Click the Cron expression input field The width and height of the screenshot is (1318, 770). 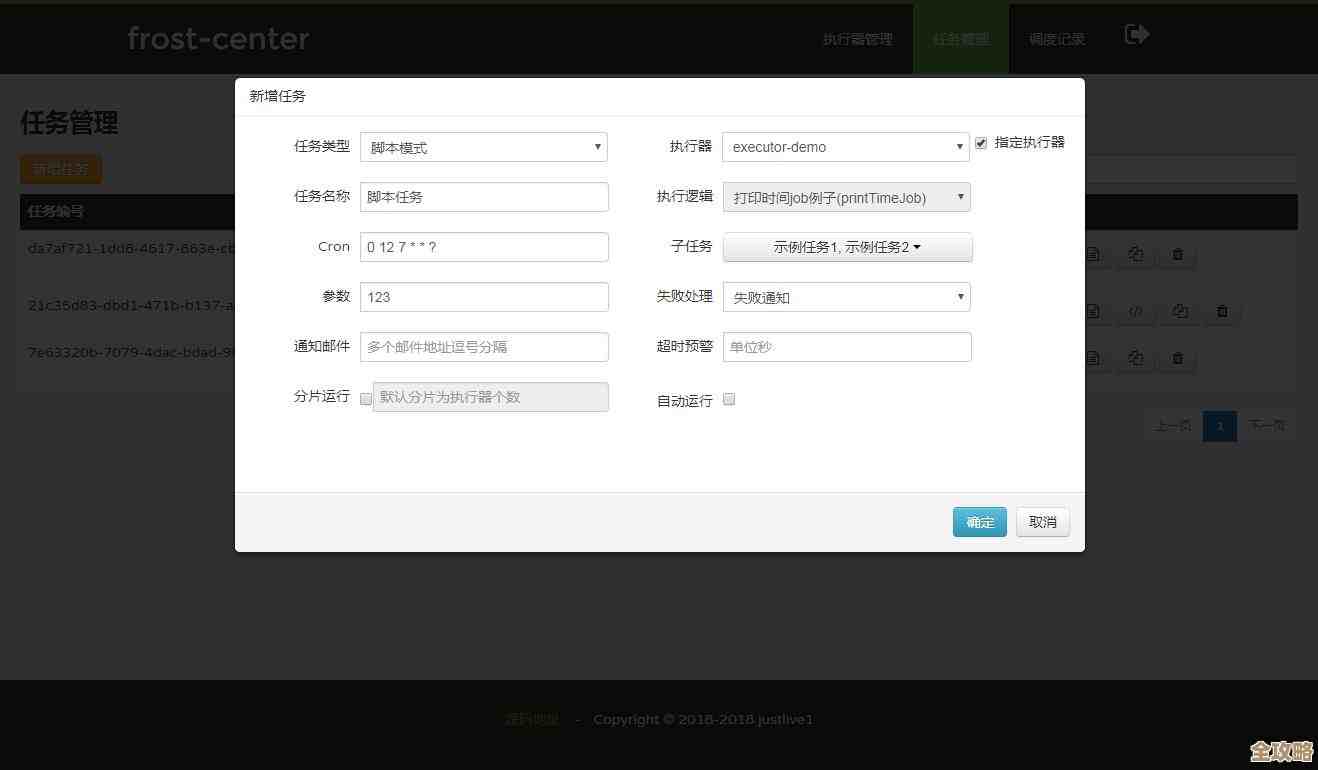click(x=484, y=247)
